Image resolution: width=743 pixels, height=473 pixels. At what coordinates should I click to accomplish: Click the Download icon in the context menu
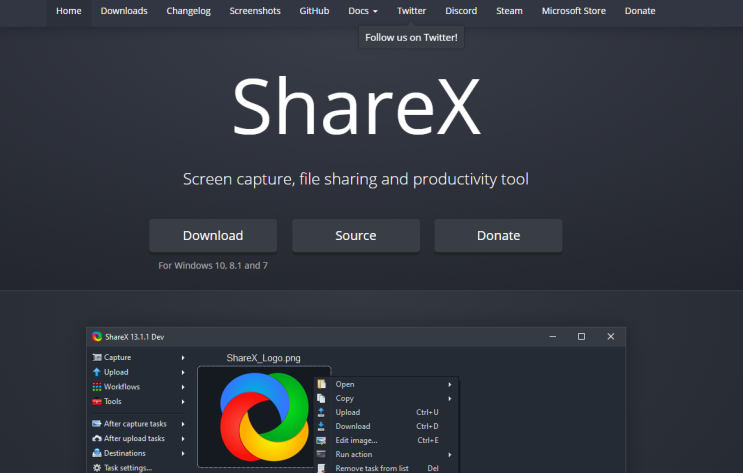click(x=321, y=426)
